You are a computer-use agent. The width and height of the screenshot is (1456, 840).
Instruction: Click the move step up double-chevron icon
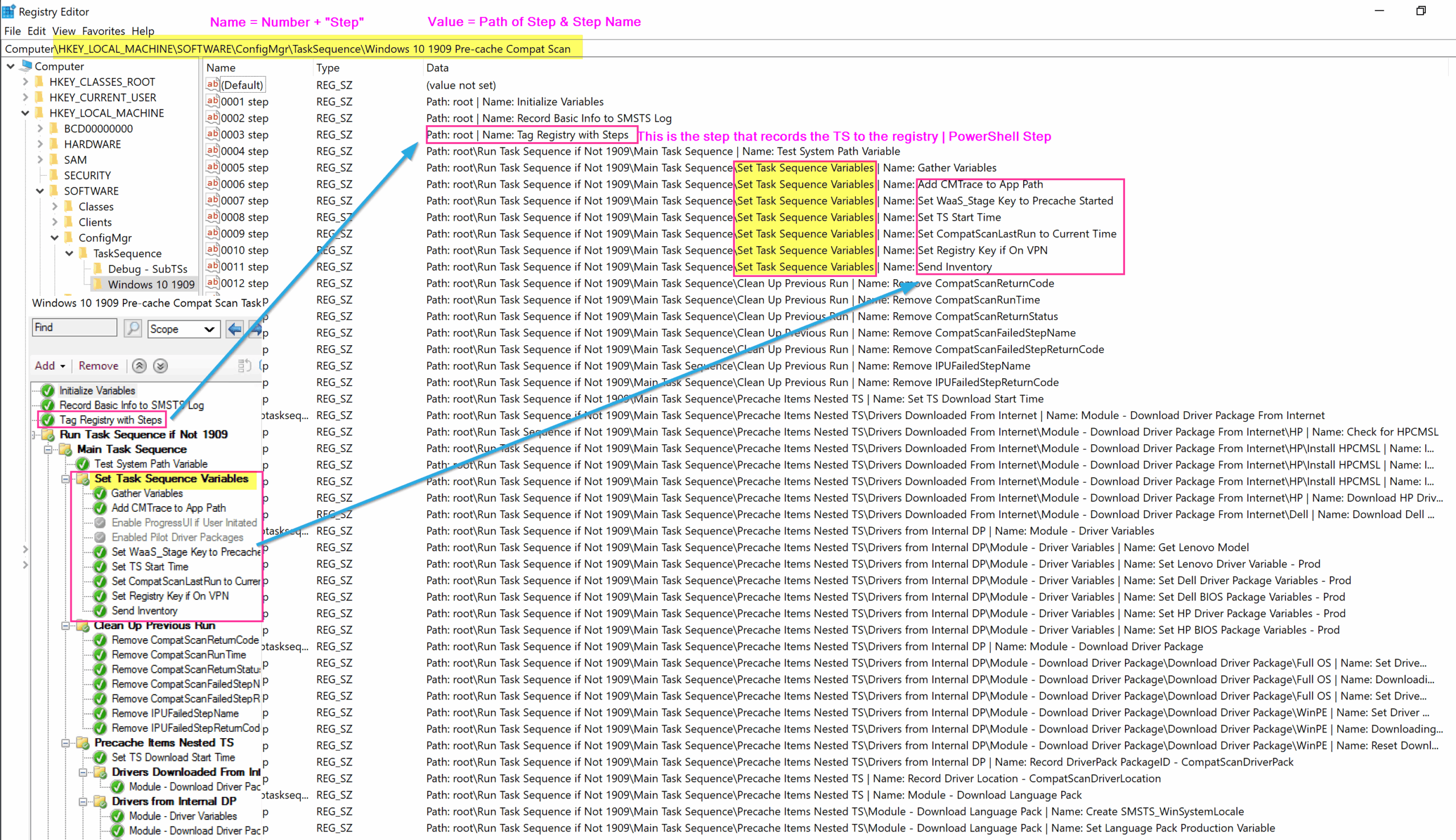coord(139,366)
